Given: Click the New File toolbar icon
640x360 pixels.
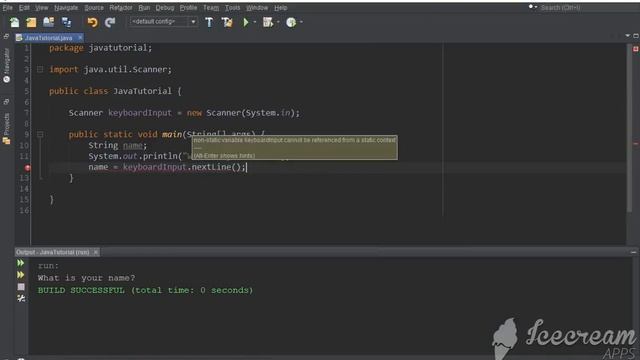Looking at the screenshot, I should point(14,22).
